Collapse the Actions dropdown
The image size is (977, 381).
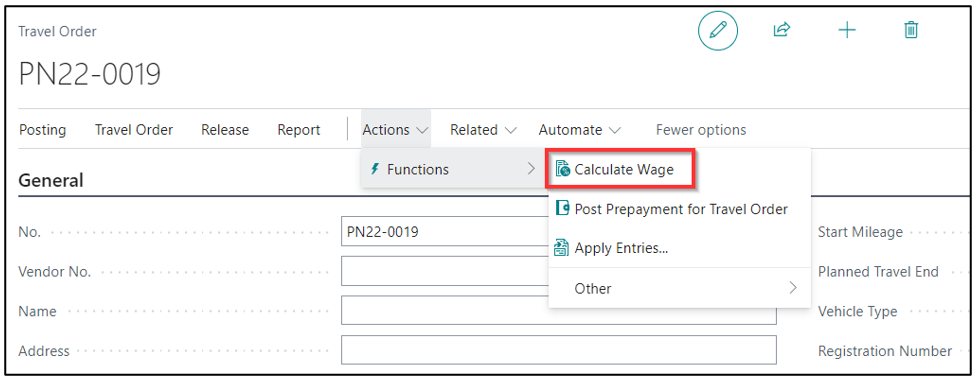click(396, 130)
